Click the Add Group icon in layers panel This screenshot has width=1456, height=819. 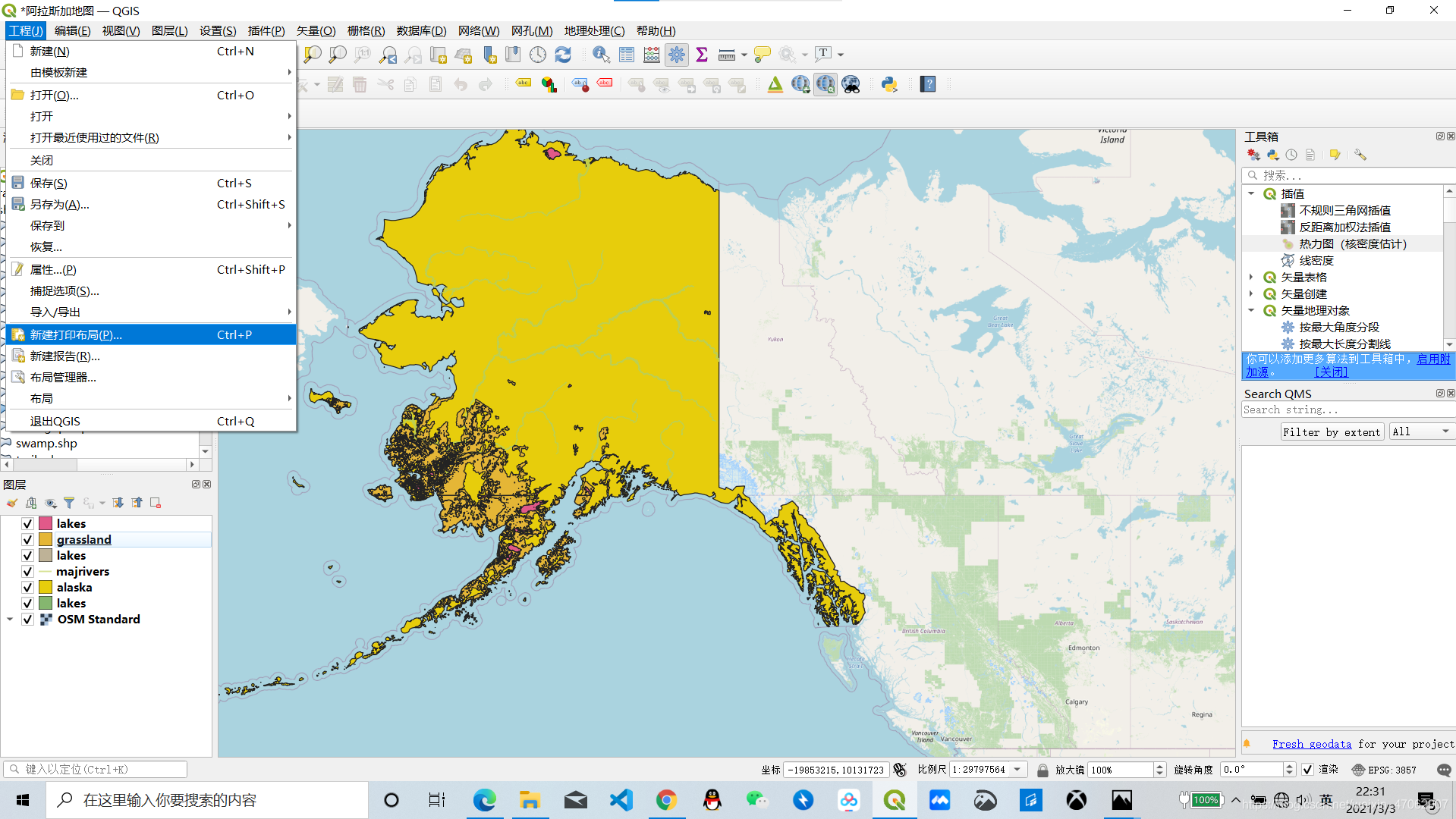click(31, 503)
